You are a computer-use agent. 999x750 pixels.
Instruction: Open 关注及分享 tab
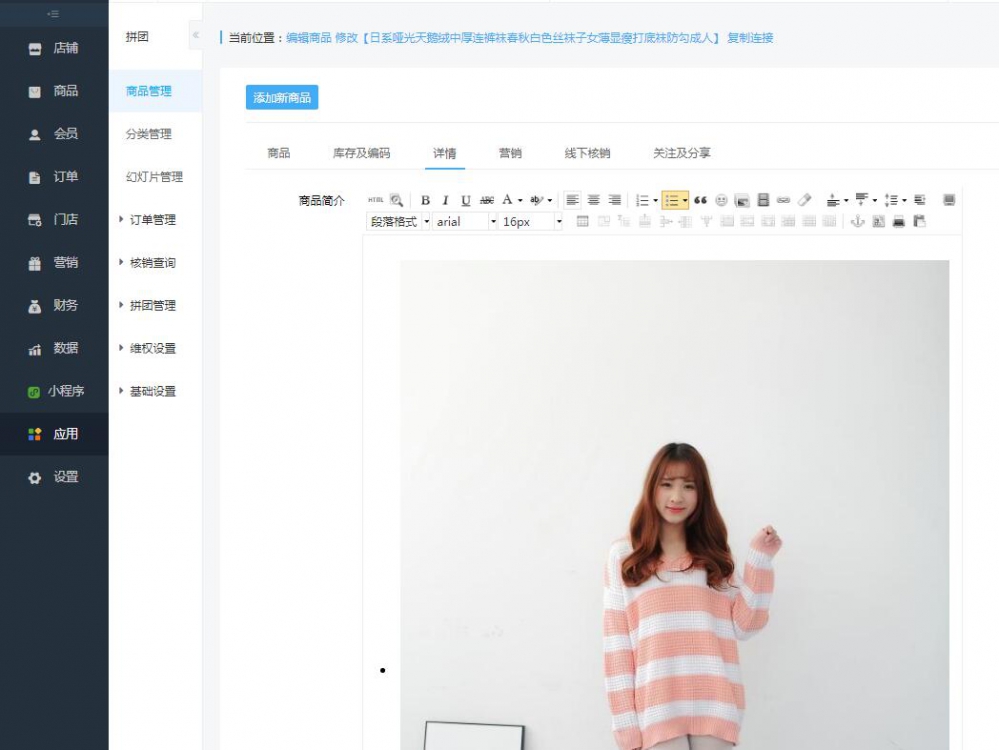(x=681, y=153)
